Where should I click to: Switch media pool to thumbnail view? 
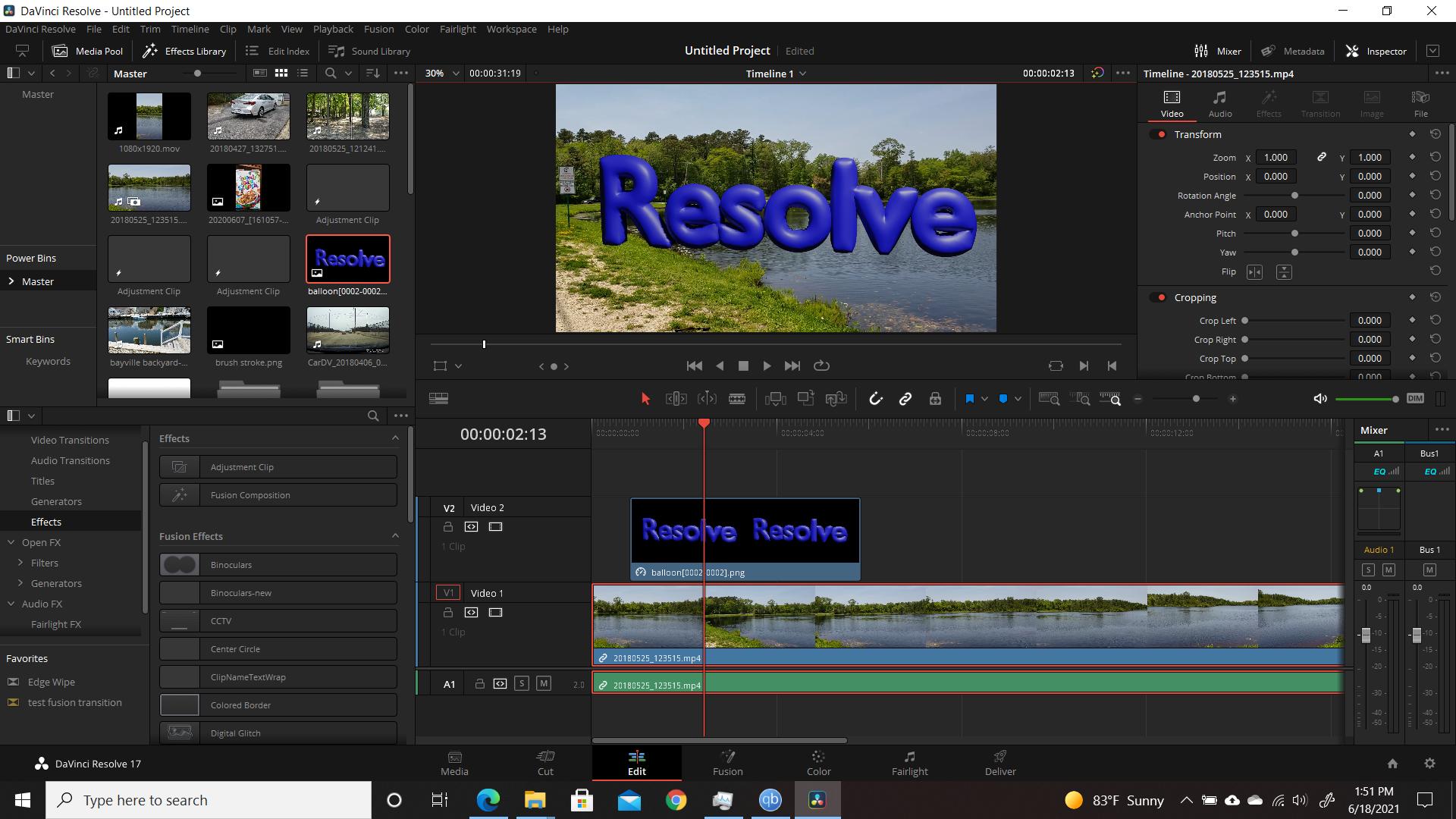pyautogui.click(x=281, y=73)
